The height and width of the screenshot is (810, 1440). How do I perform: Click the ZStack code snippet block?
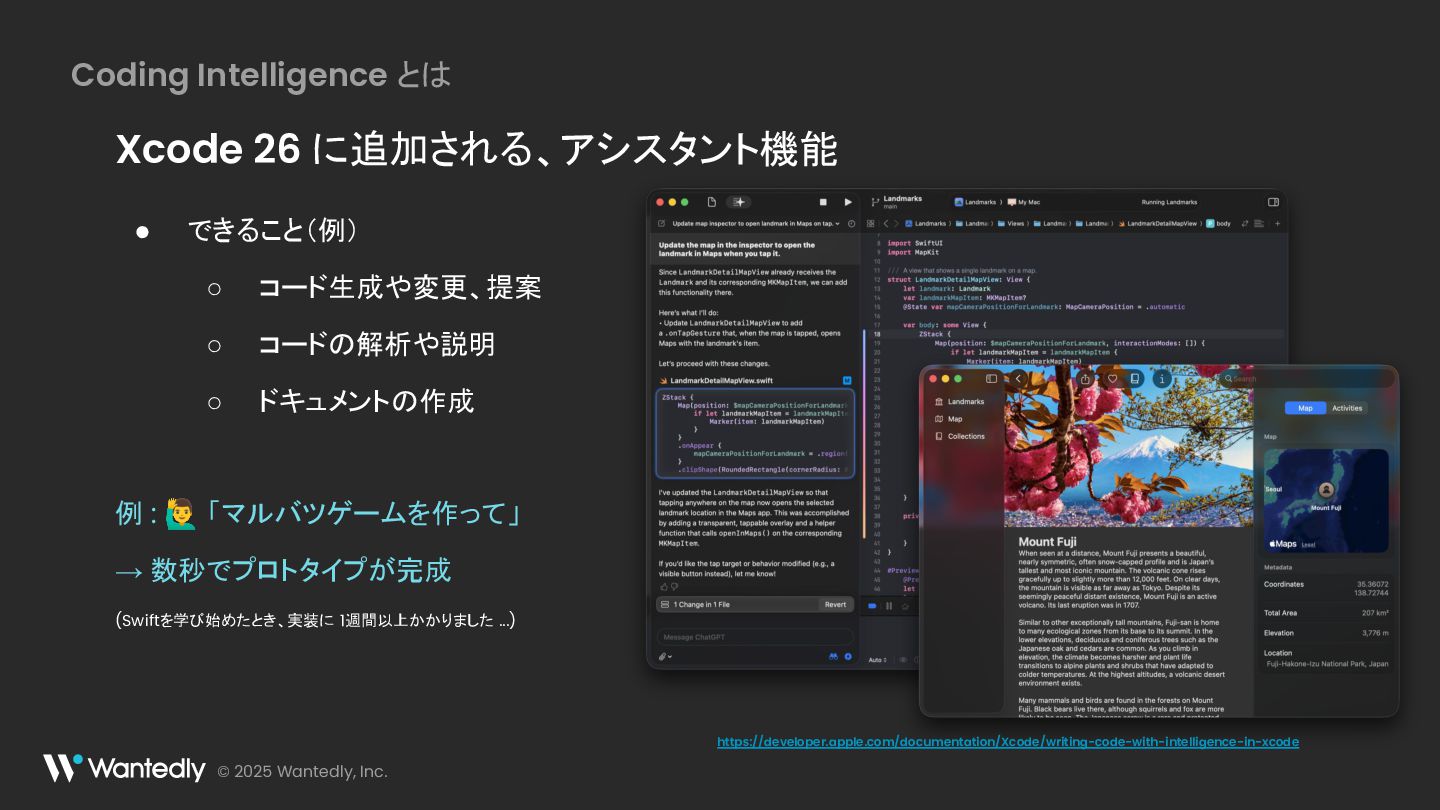pos(755,433)
